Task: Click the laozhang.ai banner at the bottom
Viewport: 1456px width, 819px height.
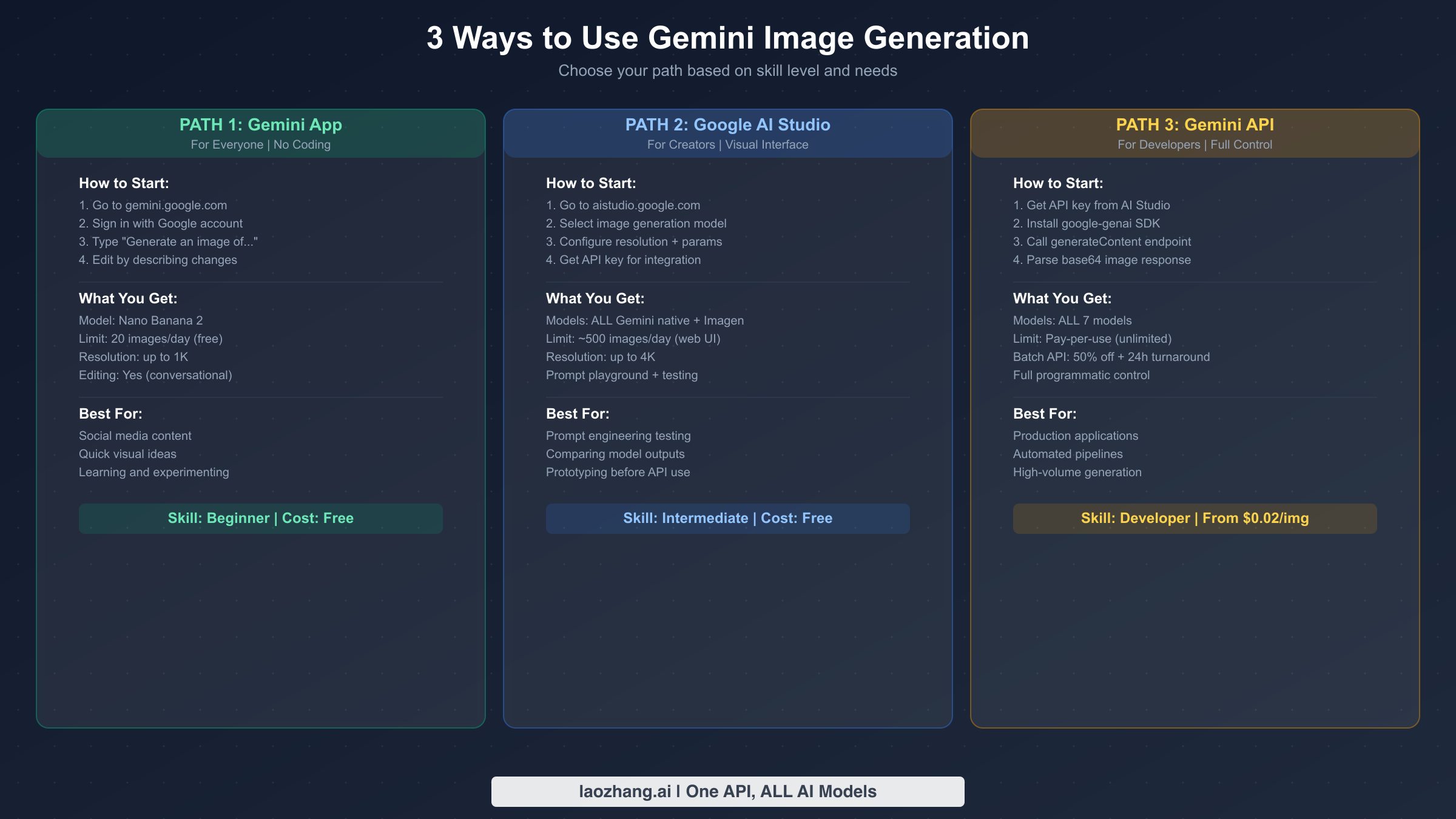Action: pyautogui.click(x=727, y=791)
